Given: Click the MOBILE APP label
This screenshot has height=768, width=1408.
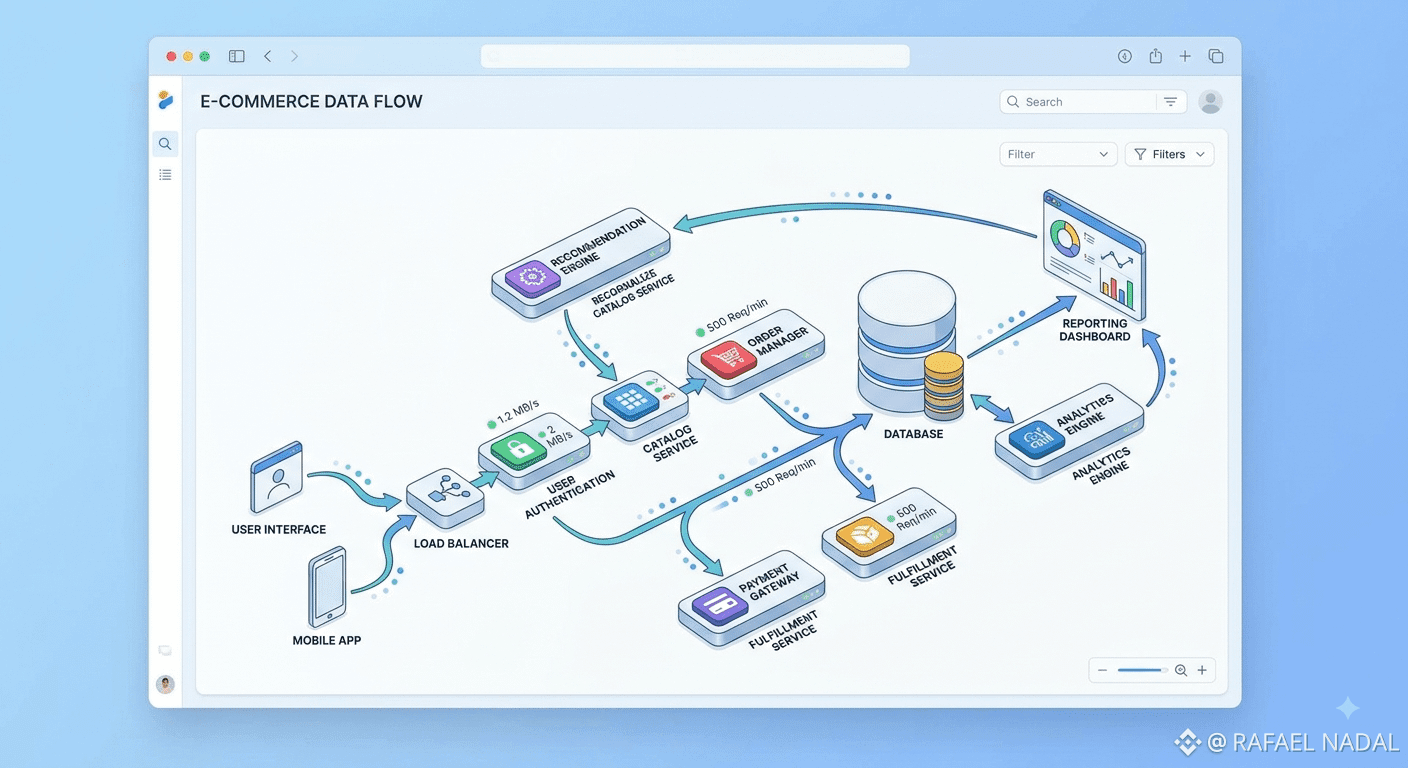Looking at the screenshot, I should [327, 640].
